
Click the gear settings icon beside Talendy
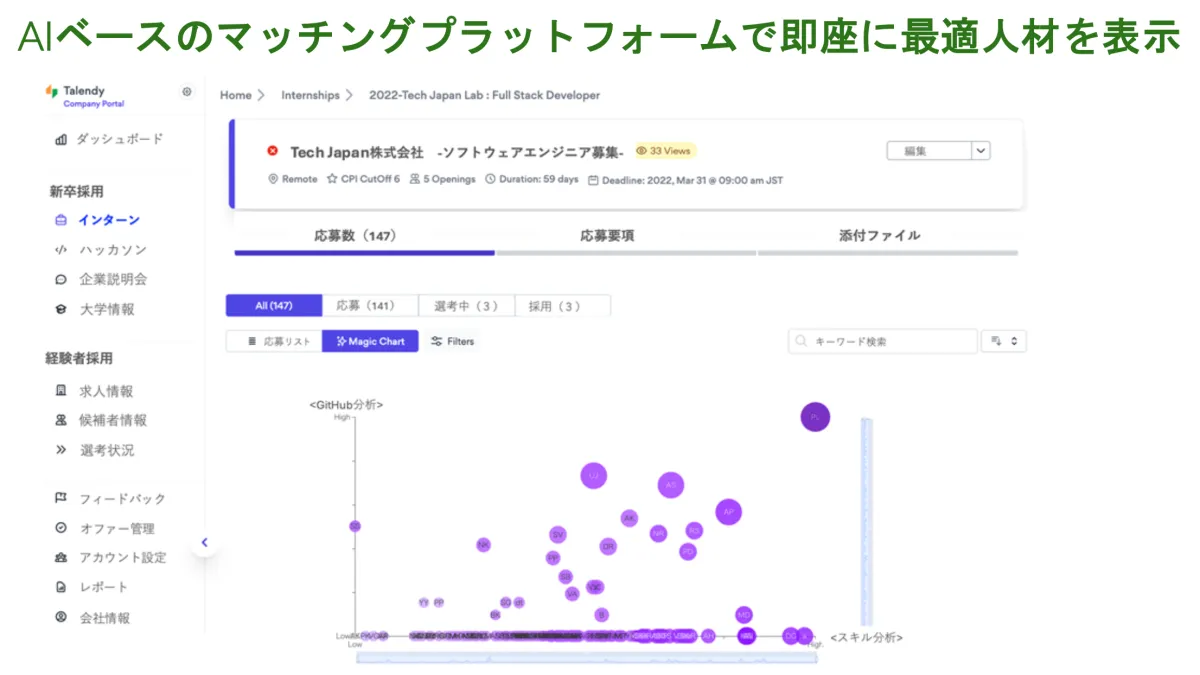pyautogui.click(x=187, y=92)
